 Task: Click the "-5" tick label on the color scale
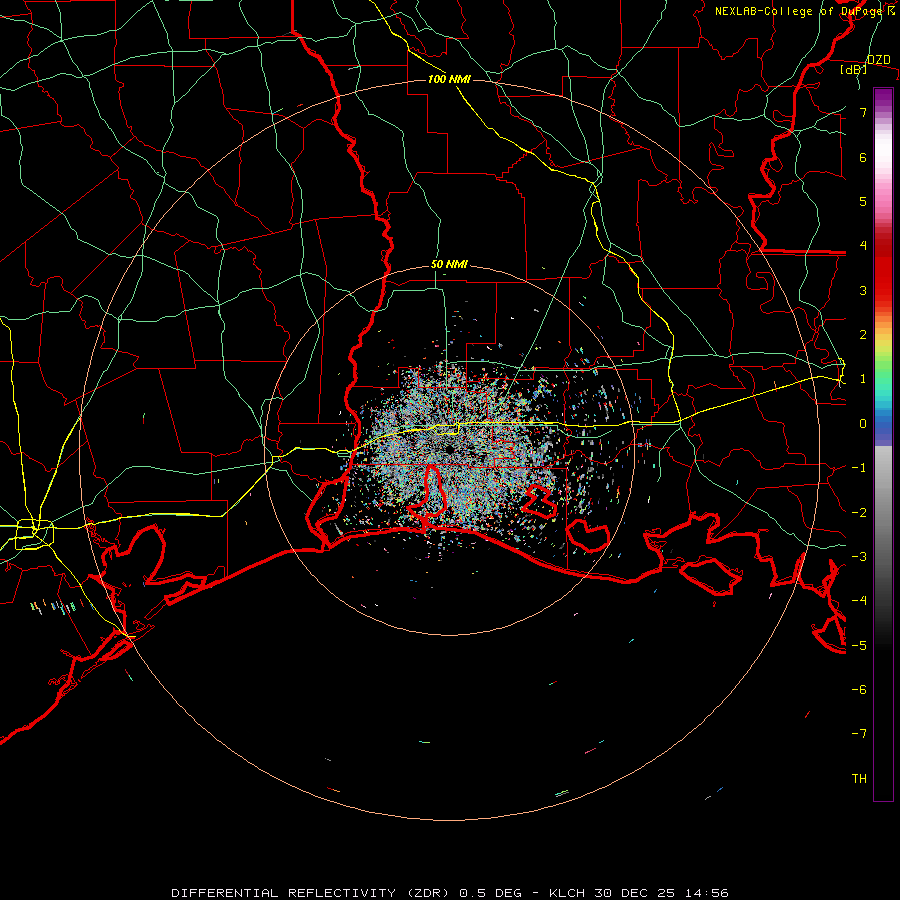859,646
